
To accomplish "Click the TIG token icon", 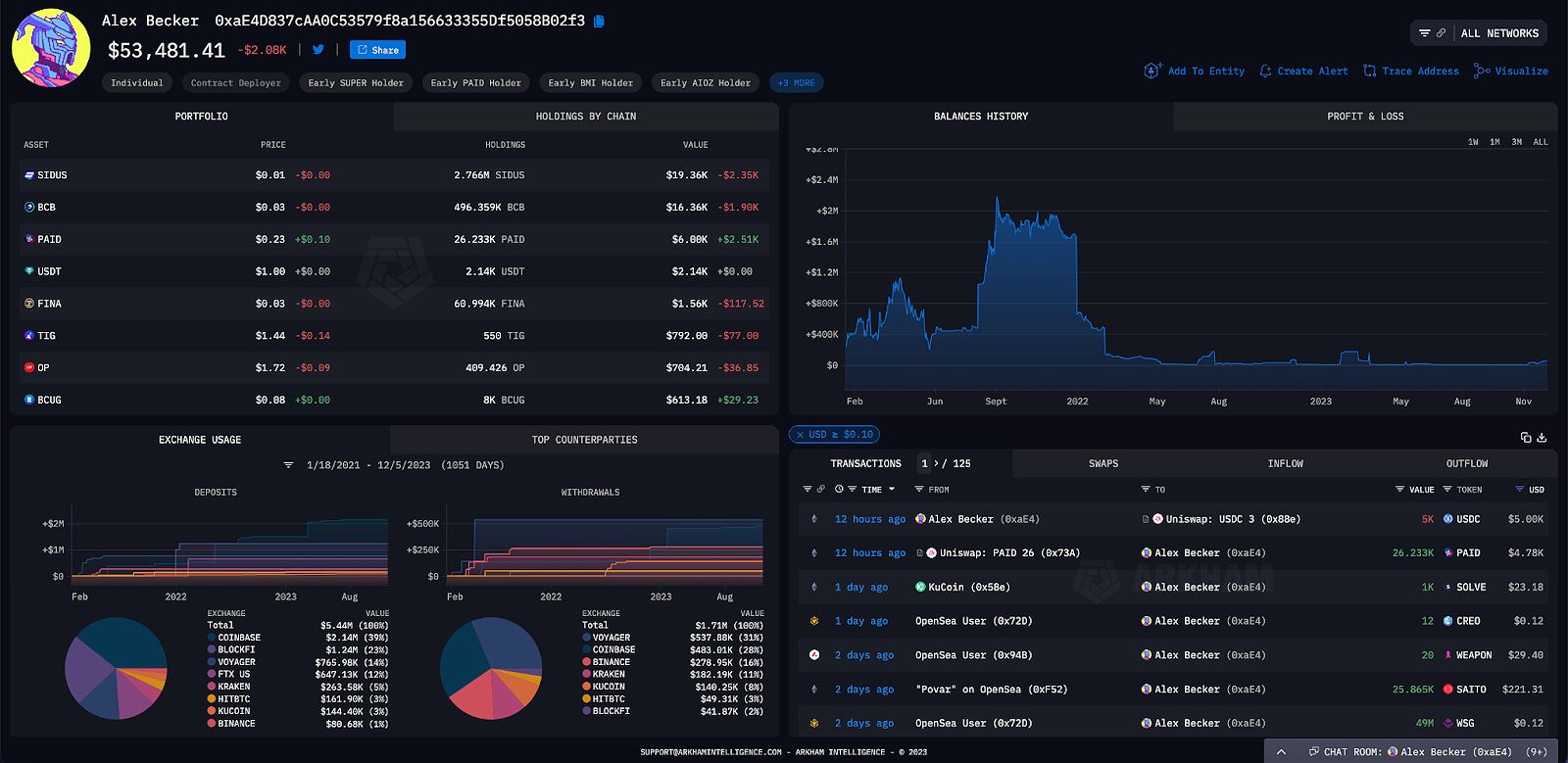I will [29, 336].
